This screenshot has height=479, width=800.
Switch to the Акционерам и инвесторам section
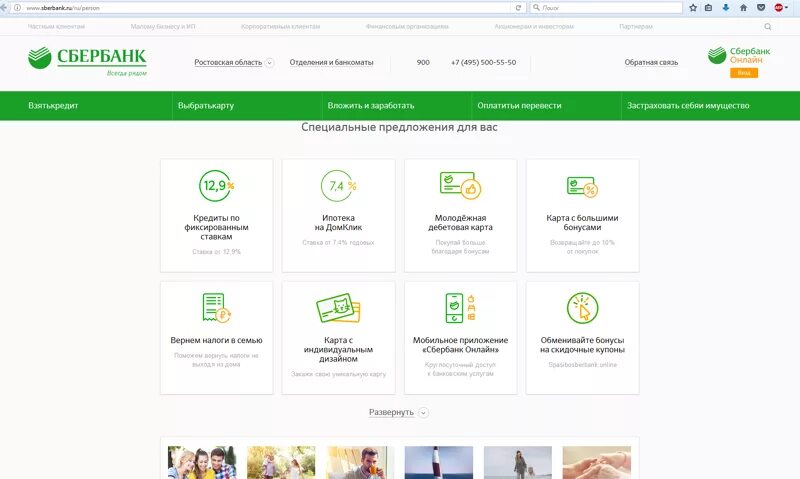pos(534,27)
